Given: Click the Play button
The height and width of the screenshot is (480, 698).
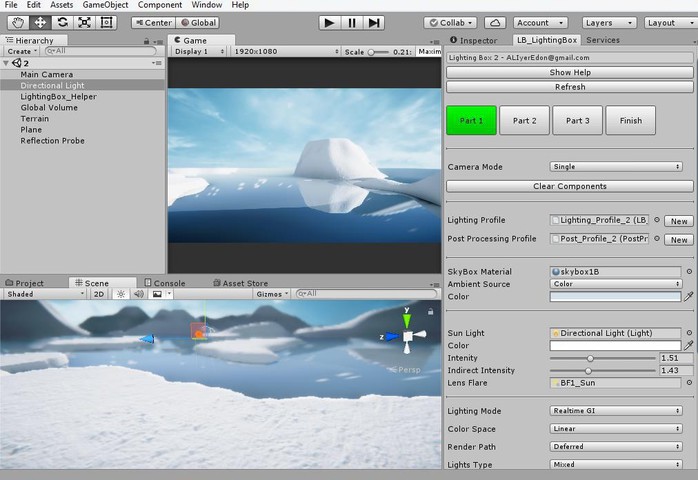Looking at the screenshot, I should click(329, 23).
